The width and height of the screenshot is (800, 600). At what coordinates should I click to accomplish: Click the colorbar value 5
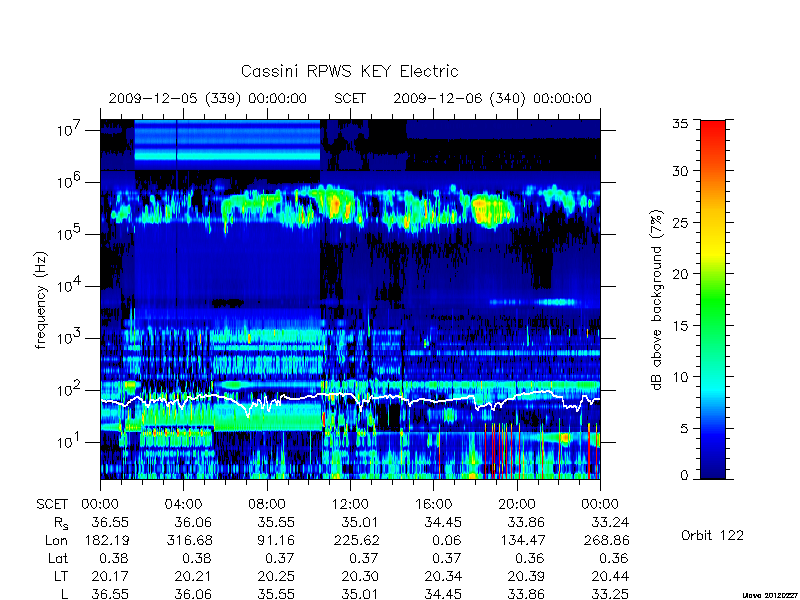click(684, 428)
